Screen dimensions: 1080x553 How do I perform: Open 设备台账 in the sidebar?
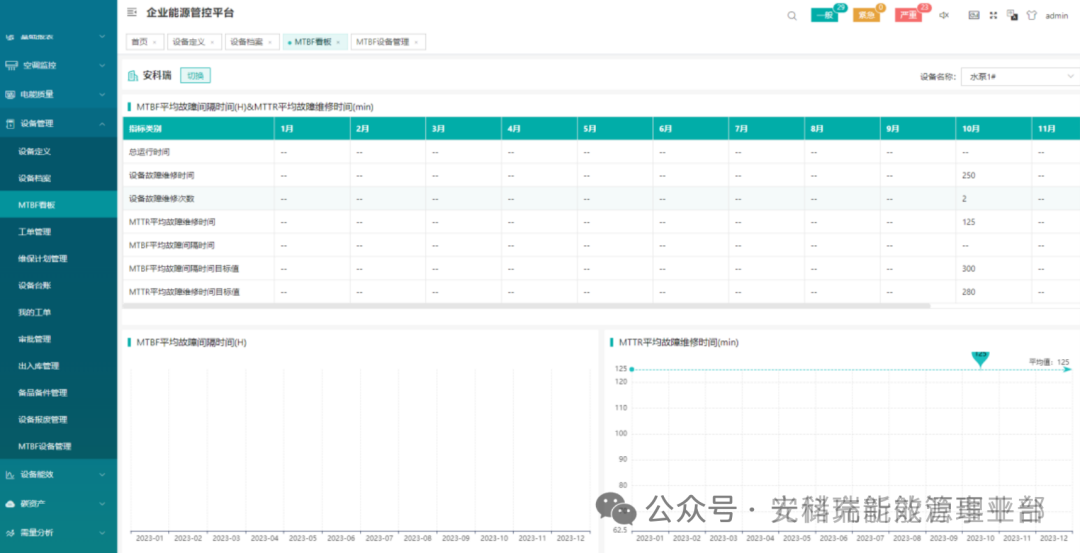[x=59, y=285]
